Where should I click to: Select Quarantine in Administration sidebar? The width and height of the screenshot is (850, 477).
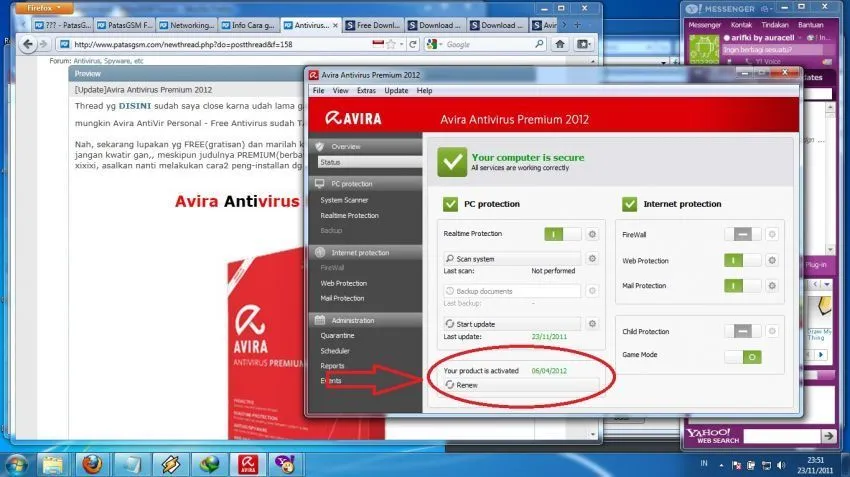tap(337, 336)
